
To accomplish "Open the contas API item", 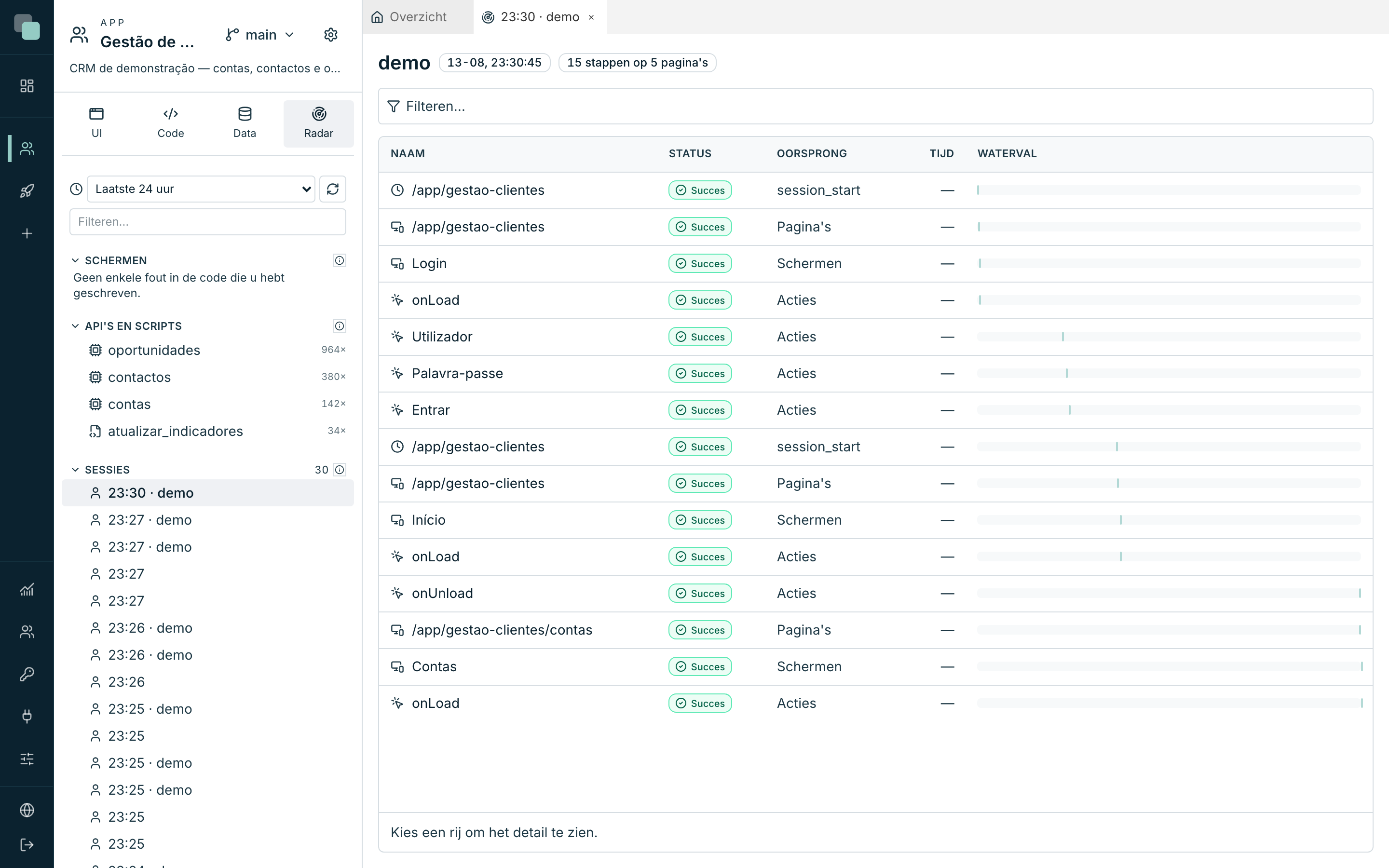I will coord(208,404).
